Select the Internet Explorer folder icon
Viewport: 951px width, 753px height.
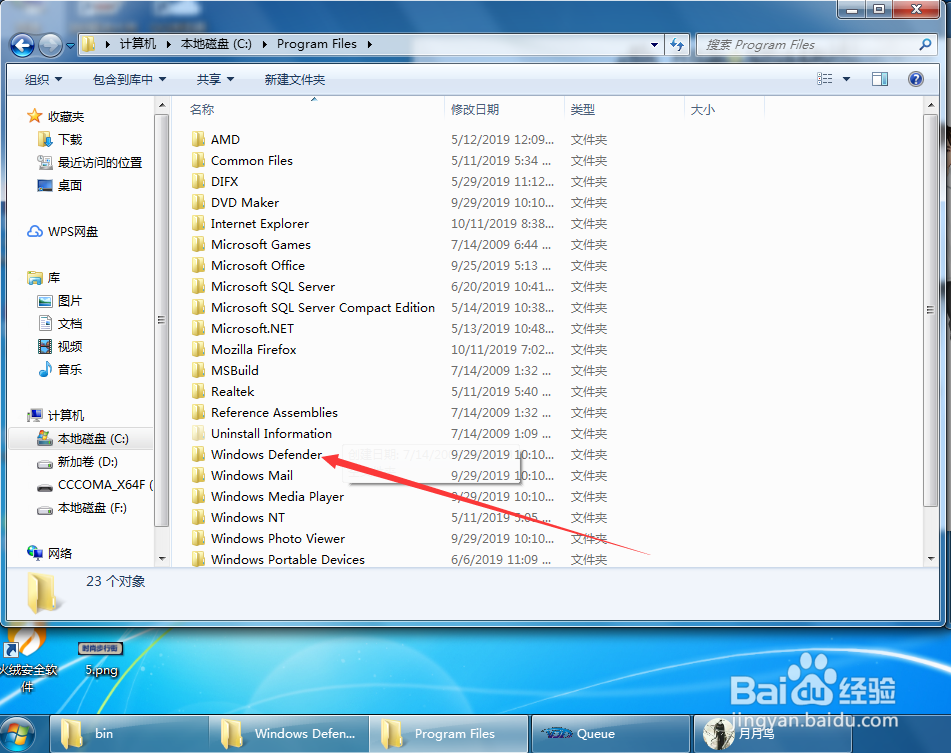(198, 224)
